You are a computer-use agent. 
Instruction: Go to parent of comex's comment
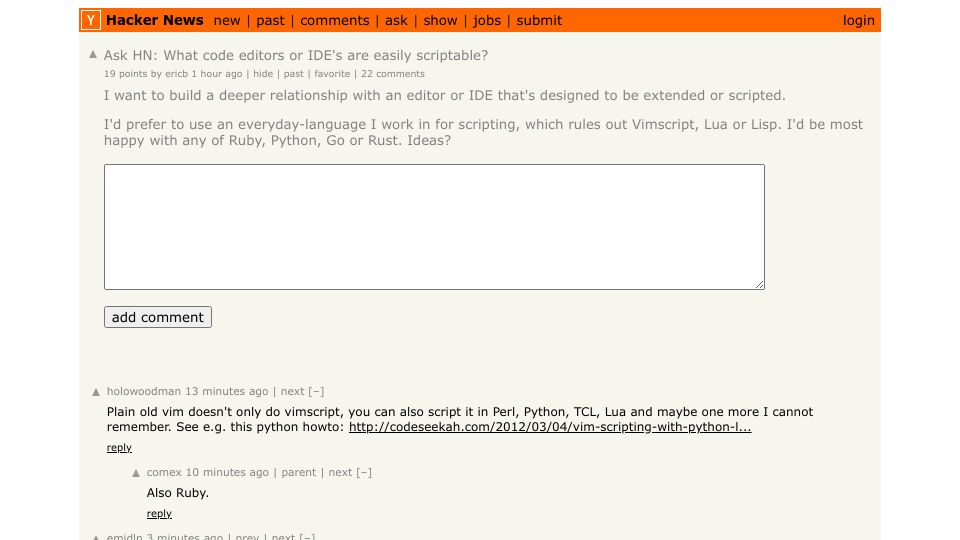299,472
